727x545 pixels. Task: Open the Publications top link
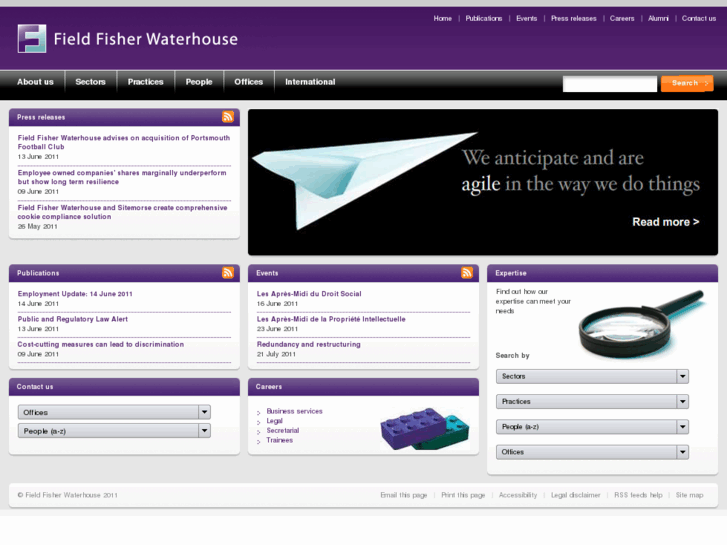click(x=484, y=19)
